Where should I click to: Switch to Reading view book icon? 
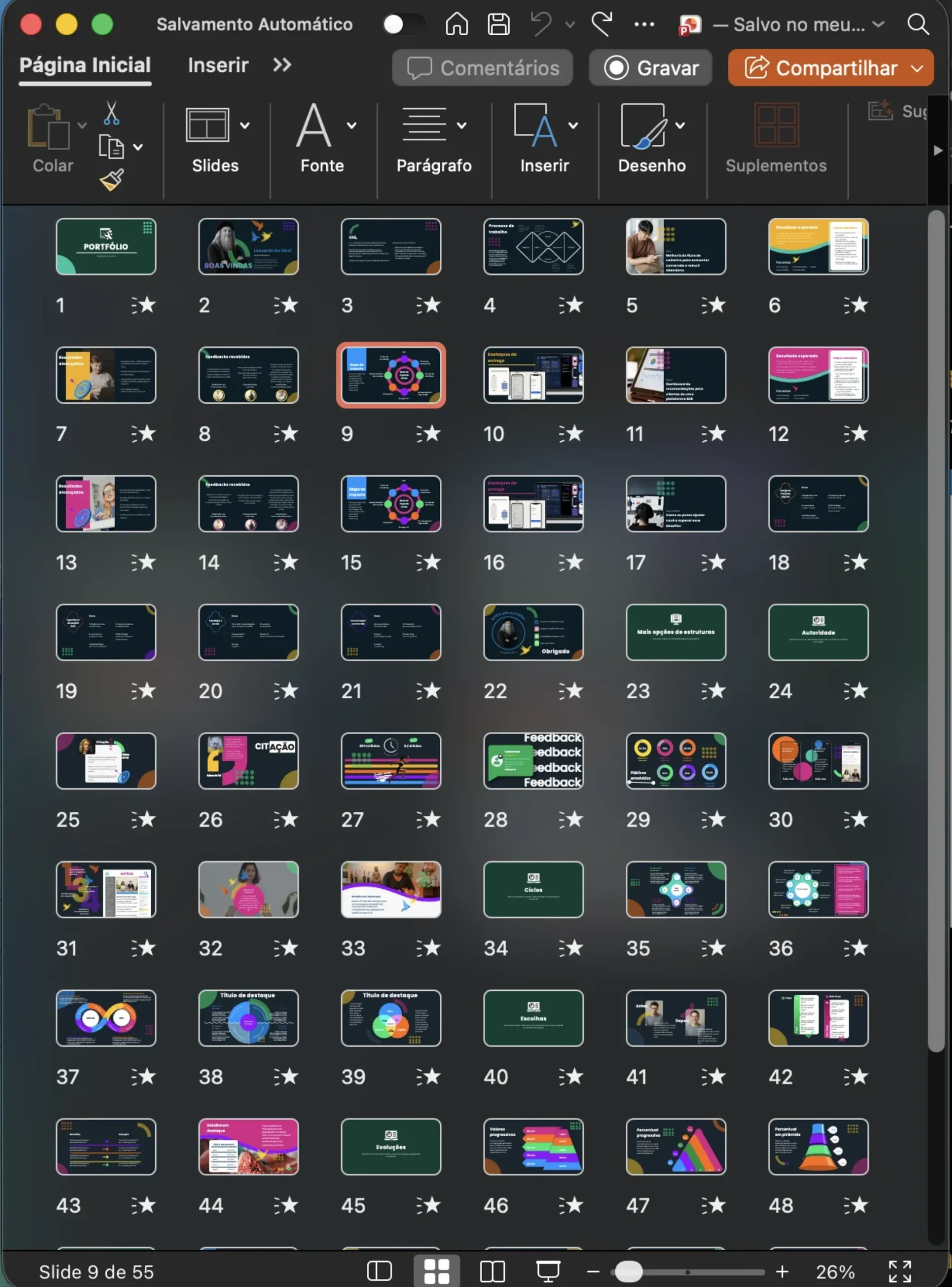point(492,1270)
